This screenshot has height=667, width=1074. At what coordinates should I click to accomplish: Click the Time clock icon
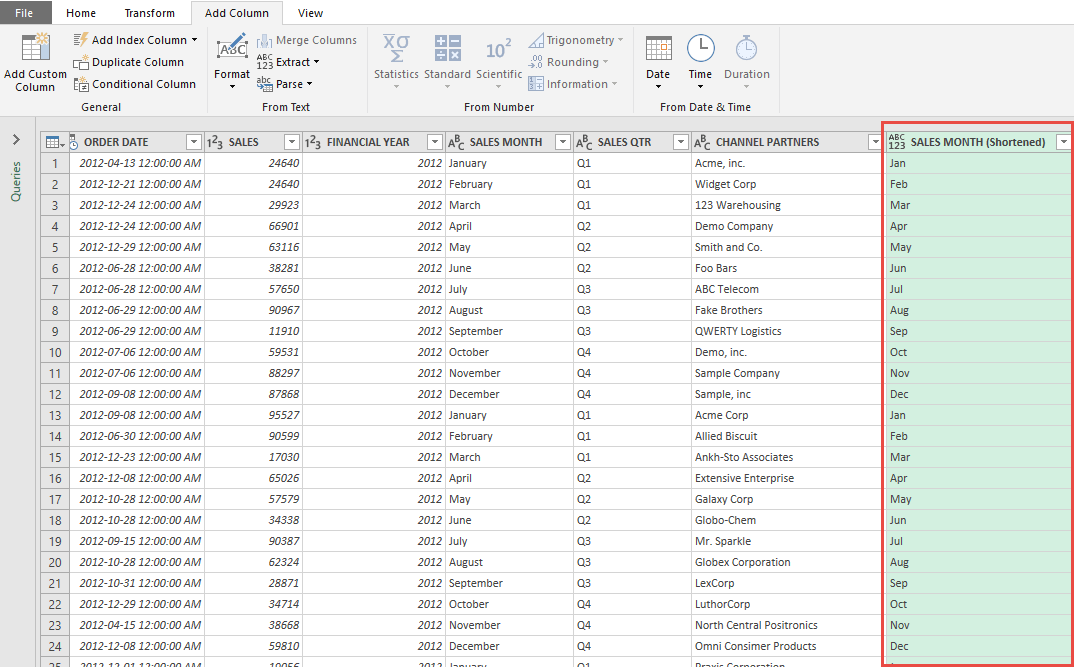coord(701,49)
